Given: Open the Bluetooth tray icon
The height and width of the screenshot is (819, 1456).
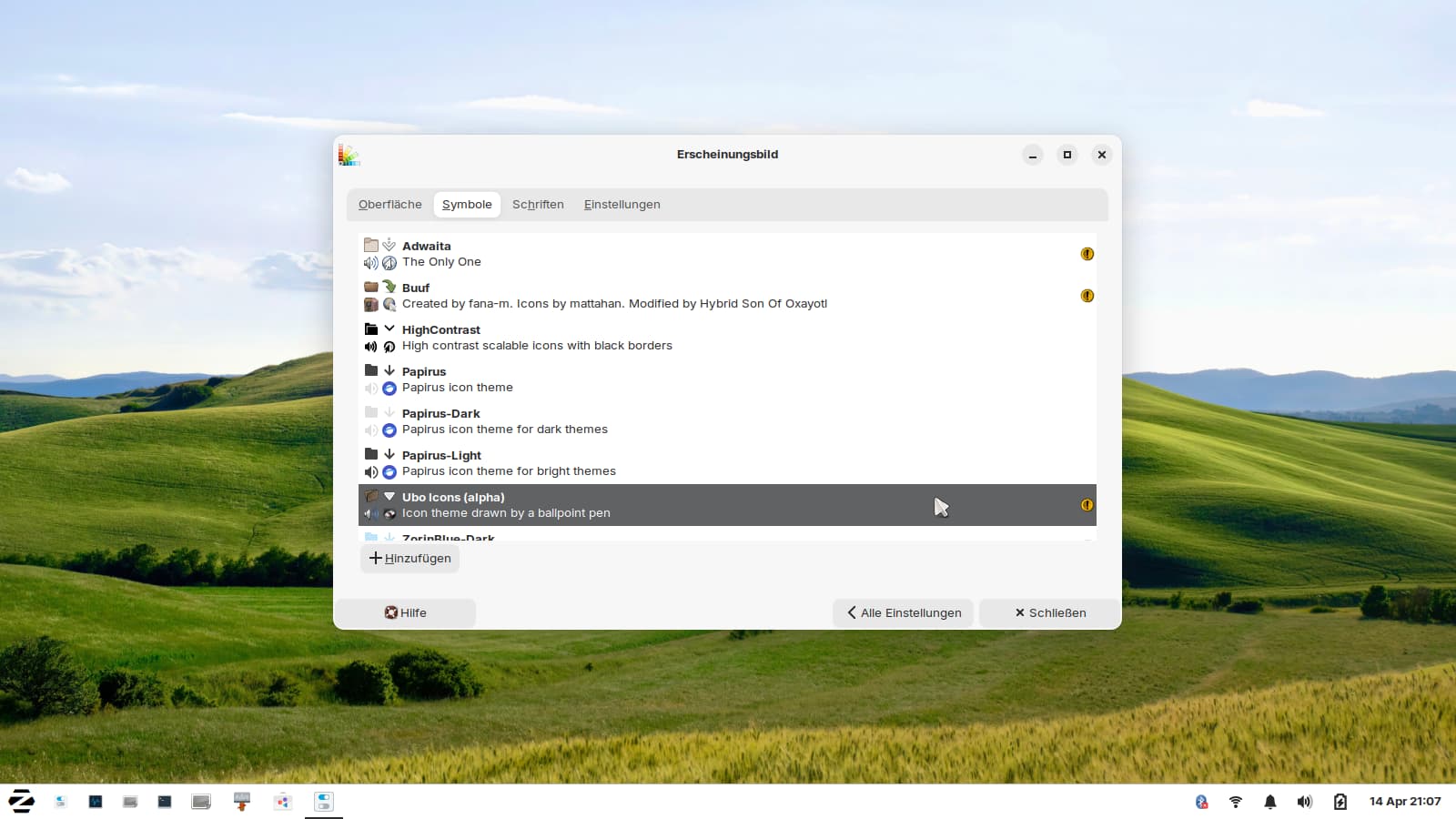Looking at the screenshot, I should [x=1201, y=802].
